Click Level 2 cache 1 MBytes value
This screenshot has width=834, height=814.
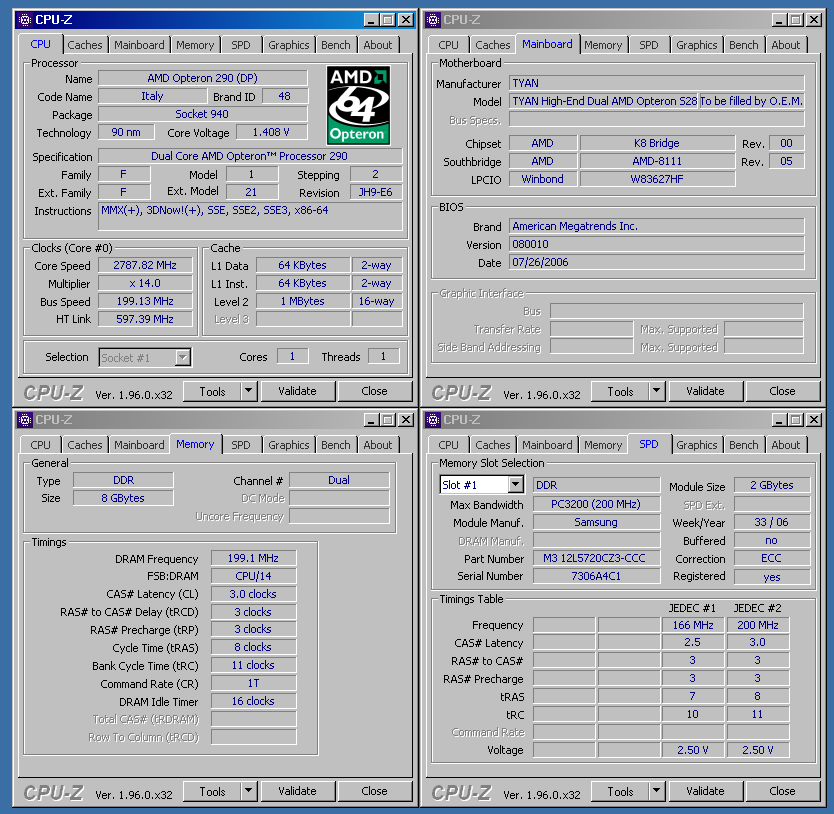point(303,301)
